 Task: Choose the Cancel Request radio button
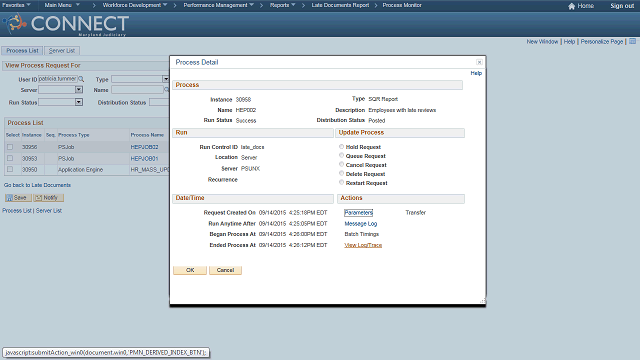[341, 164]
